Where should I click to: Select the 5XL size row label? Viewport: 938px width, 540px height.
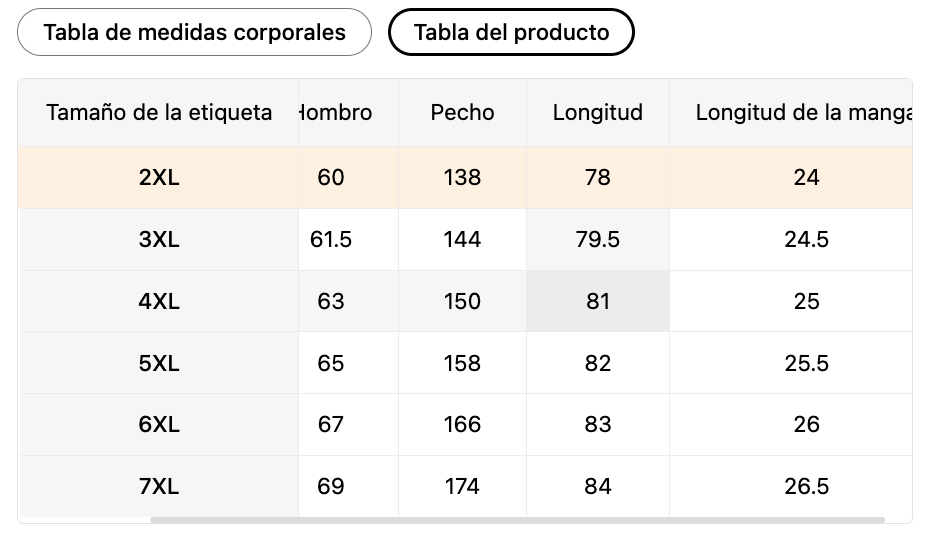[x=159, y=363]
